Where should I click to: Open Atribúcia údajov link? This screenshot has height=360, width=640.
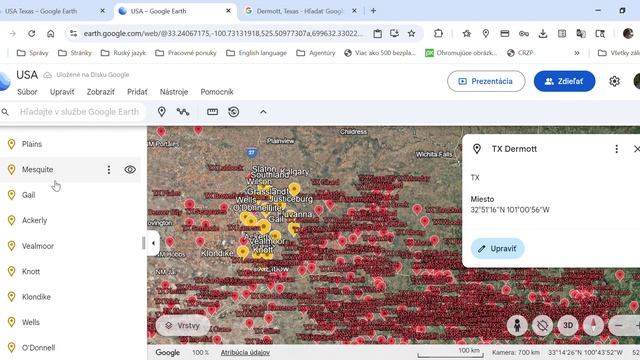245,352
